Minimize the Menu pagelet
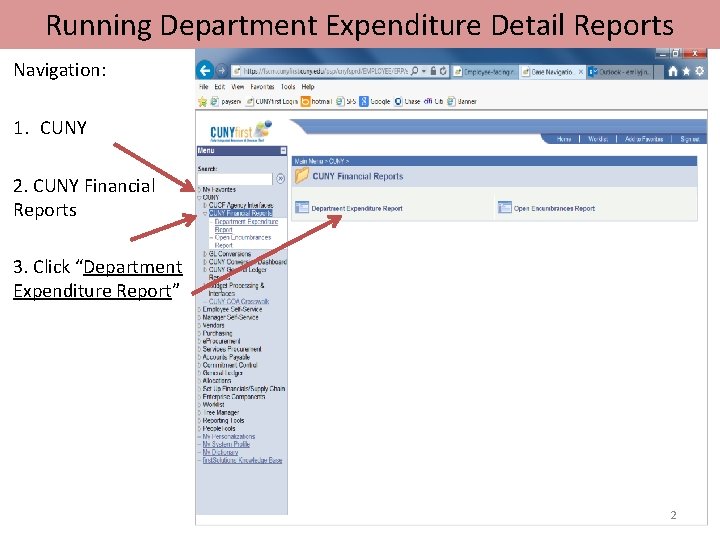The height and width of the screenshot is (540, 720). (x=283, y=151)
